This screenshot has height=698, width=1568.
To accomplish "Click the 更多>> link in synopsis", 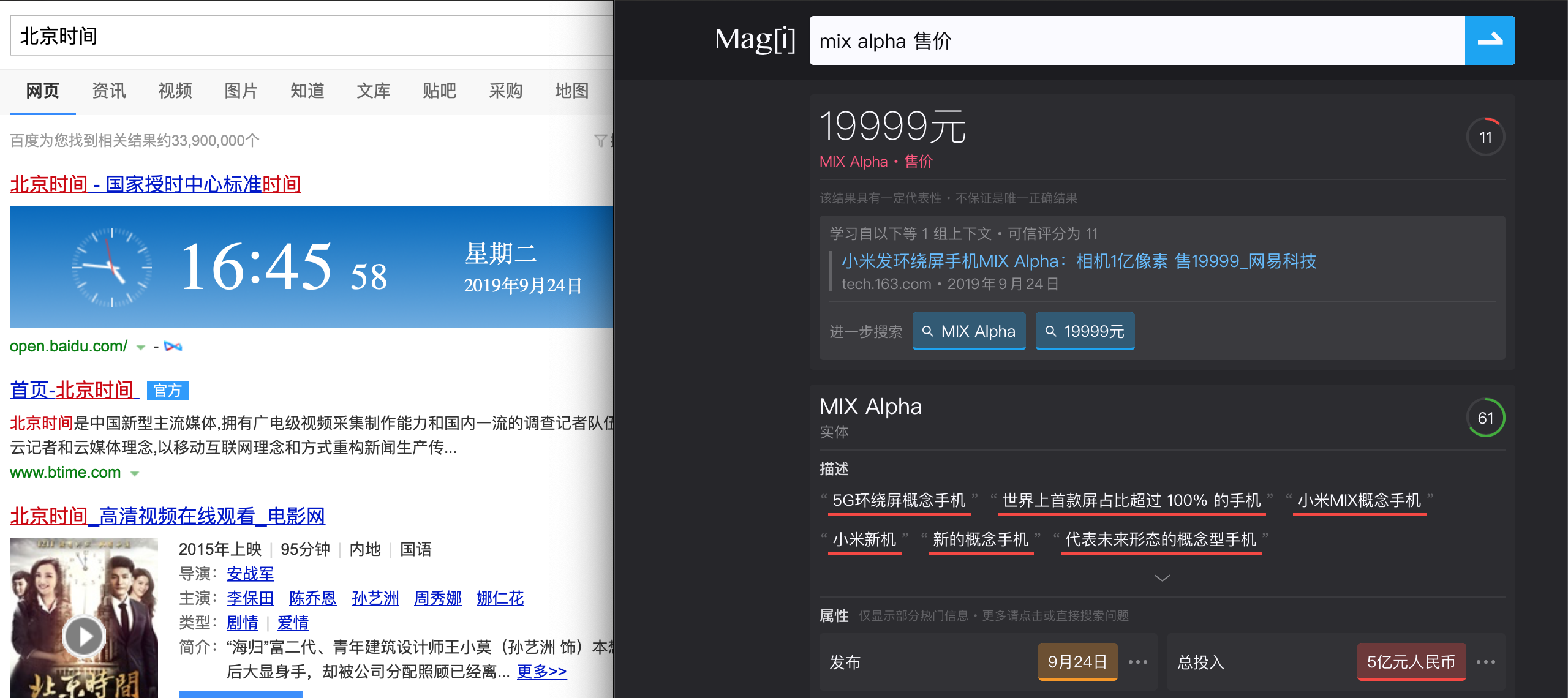I will pos(542,672).
